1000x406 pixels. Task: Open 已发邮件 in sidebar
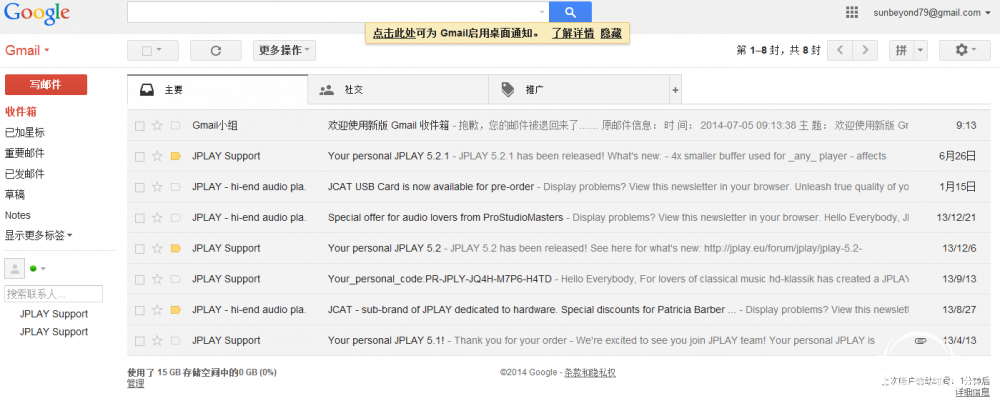(24, 173)
